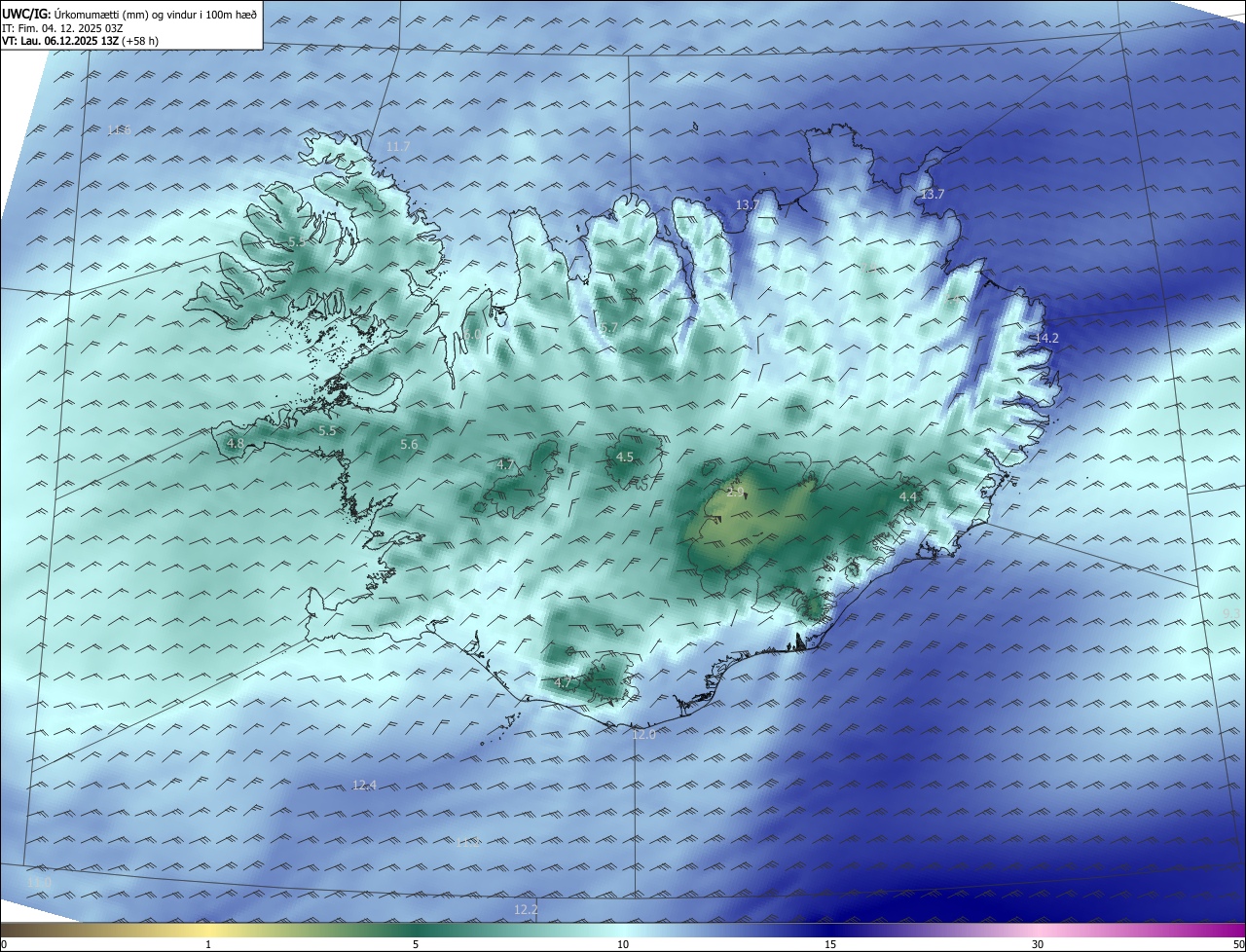The width and height of the screenshot is (1246, 952).
Task: Click the 11.6 value over the northwest sea
Action: pyautogui.click(x=119, y=130)
